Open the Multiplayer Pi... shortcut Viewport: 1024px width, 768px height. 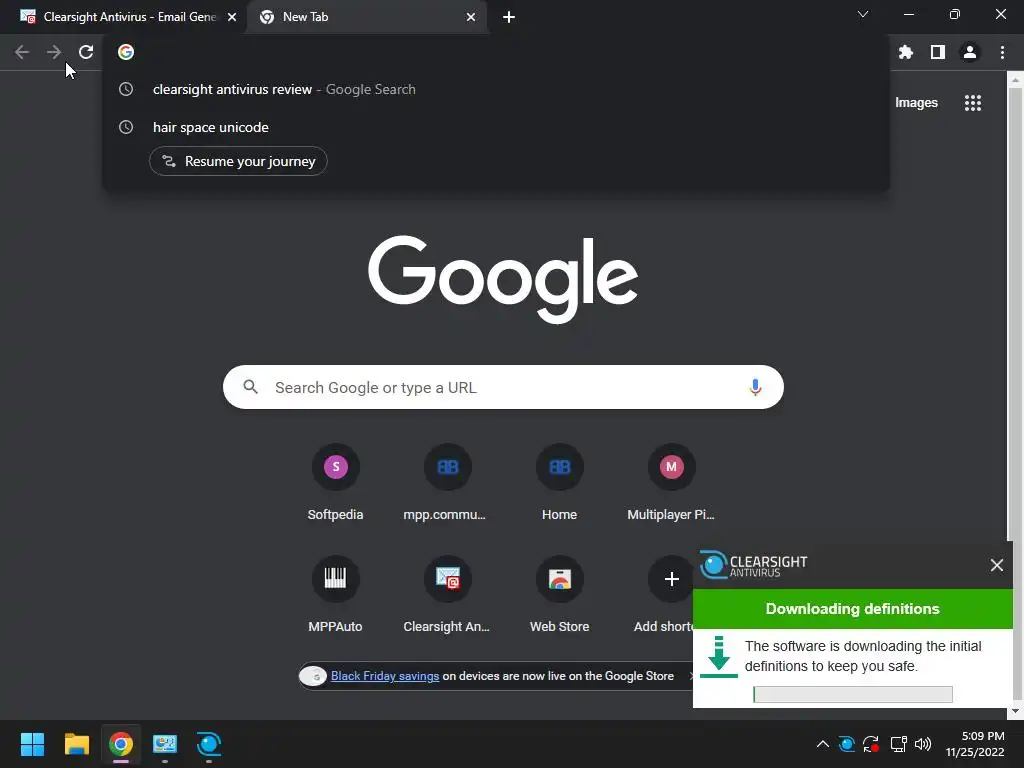(x=671, y=482)
